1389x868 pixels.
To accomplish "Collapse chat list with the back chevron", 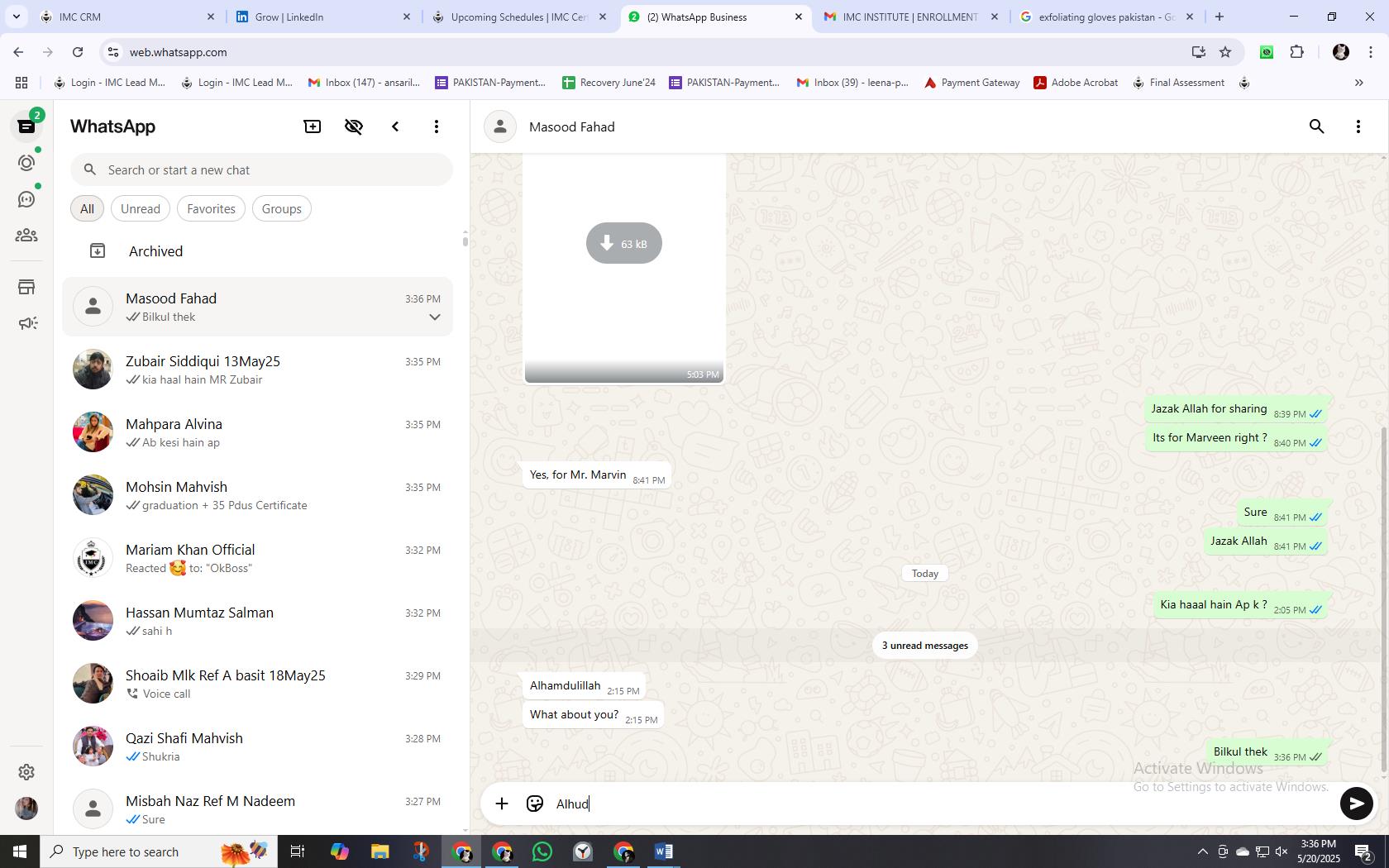I will pyautogui.click(x=395, y=126).
